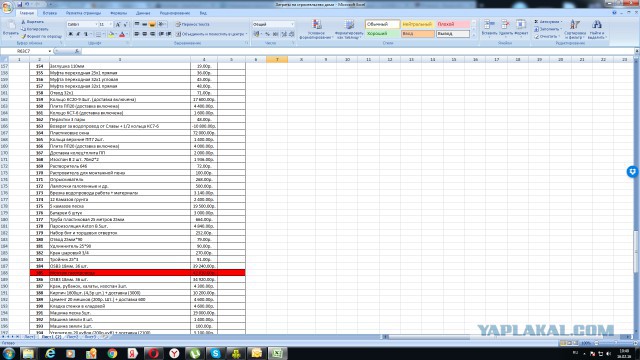Save workbook via Quick Access diskette icon
The height and width of the screenshot is (360, 640).
(x=20, y=4)
